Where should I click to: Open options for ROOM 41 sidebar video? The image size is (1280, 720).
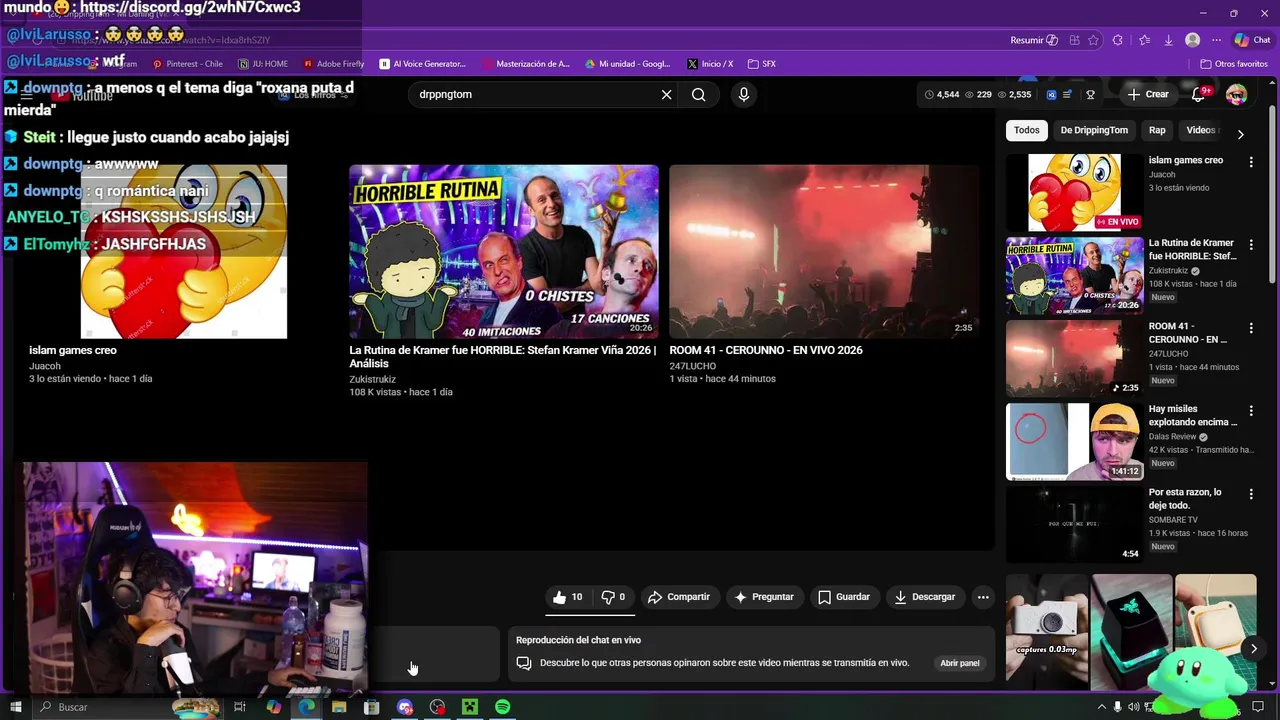[1250, 328]
